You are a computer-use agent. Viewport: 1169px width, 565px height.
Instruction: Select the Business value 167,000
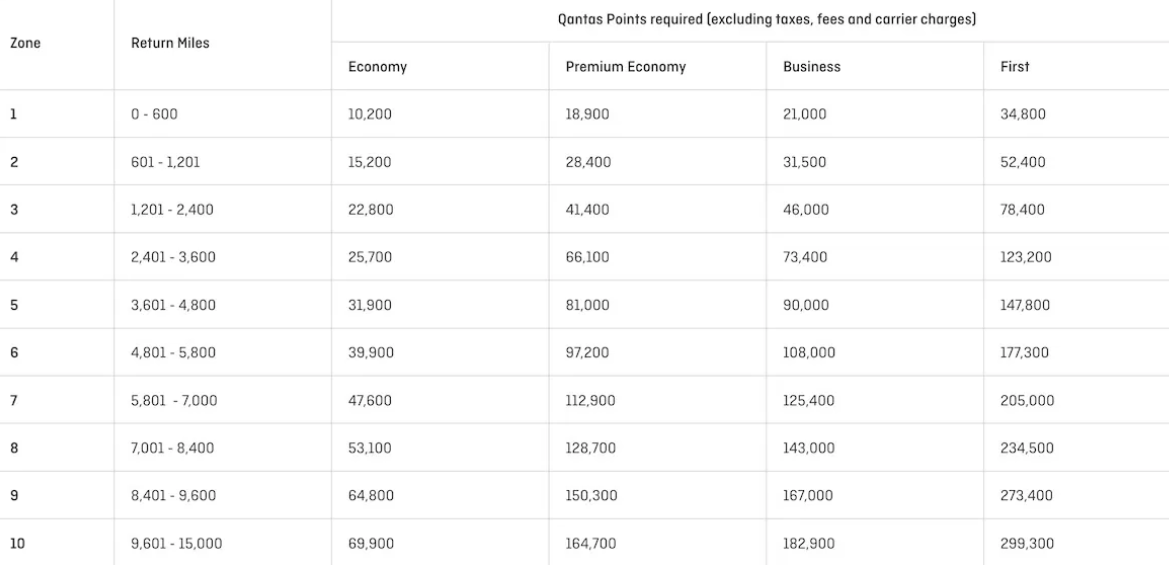[x=808, y=496]
